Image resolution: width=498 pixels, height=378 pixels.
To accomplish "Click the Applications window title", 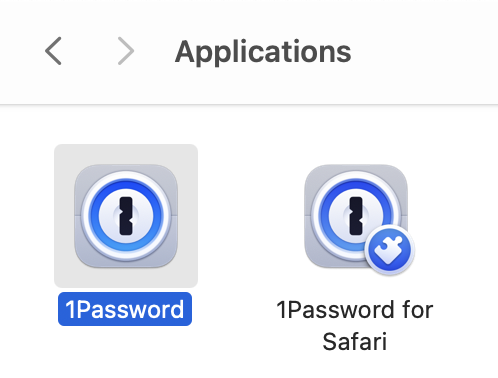I will coord(263,52).
